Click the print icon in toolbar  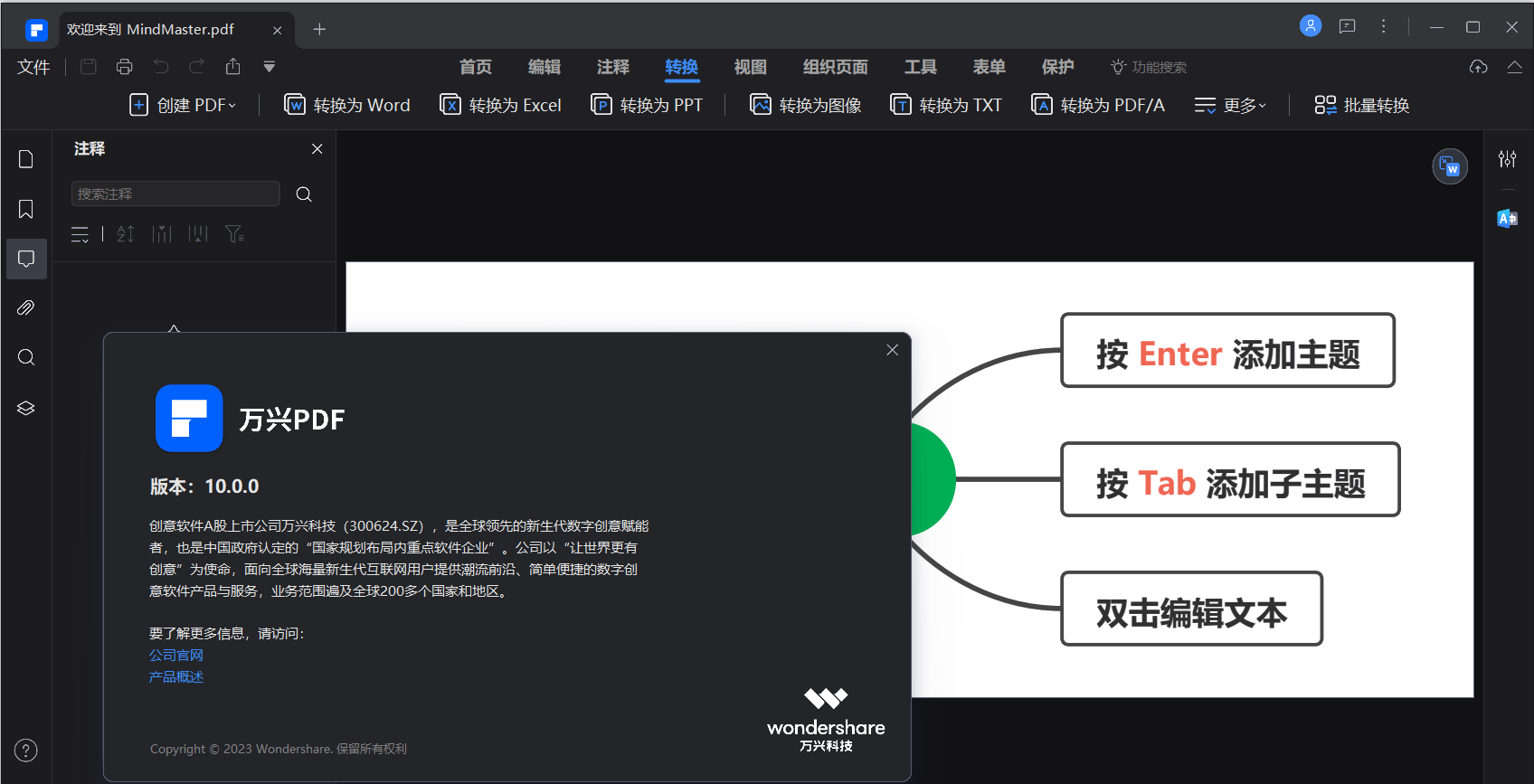pyautogui.click(x=125, y=67)
